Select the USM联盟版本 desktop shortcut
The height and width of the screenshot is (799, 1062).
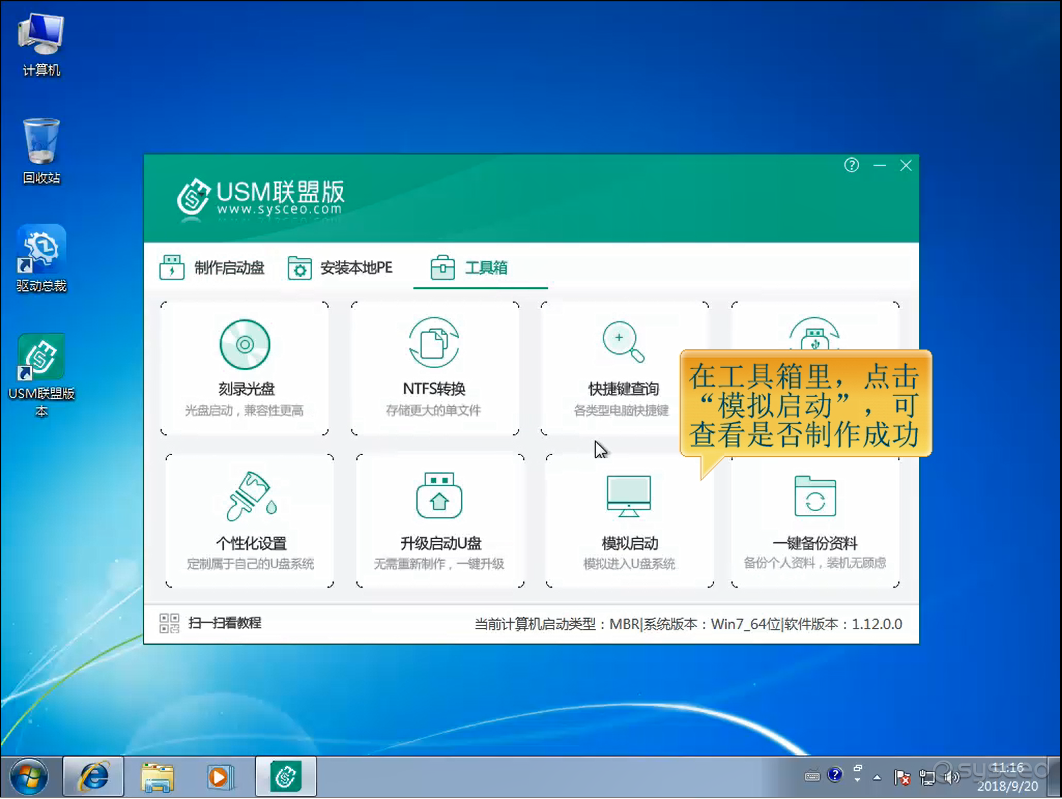pyautogui.click(x=41, y=376)
